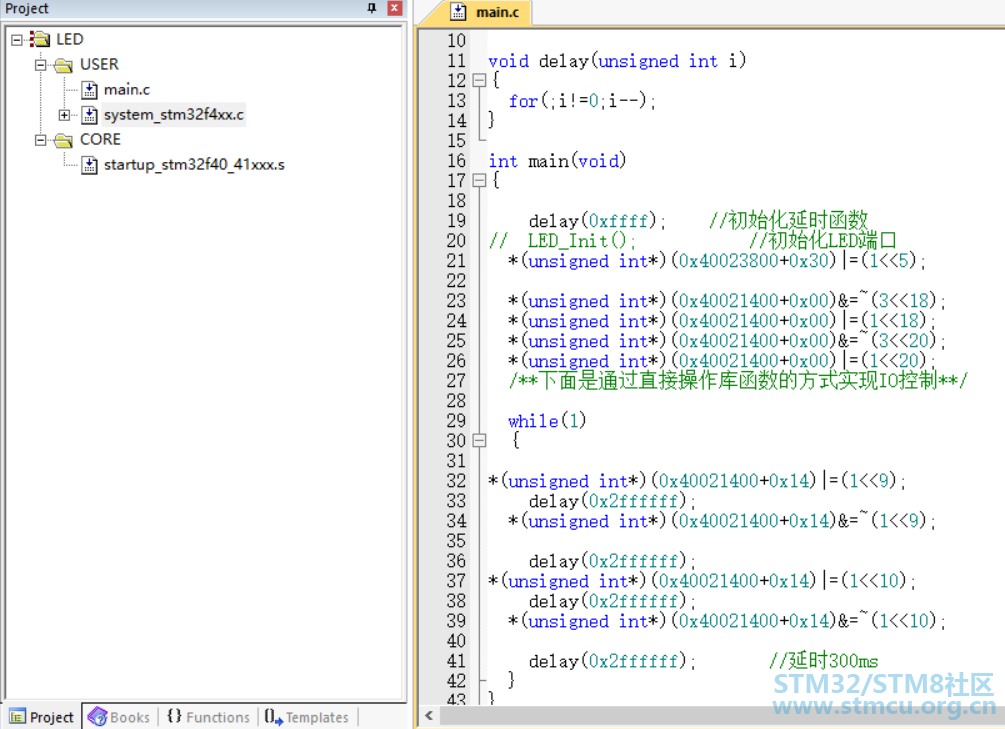Collapse the LED project root node
The image size is (1005, 729).
point(17,40)
